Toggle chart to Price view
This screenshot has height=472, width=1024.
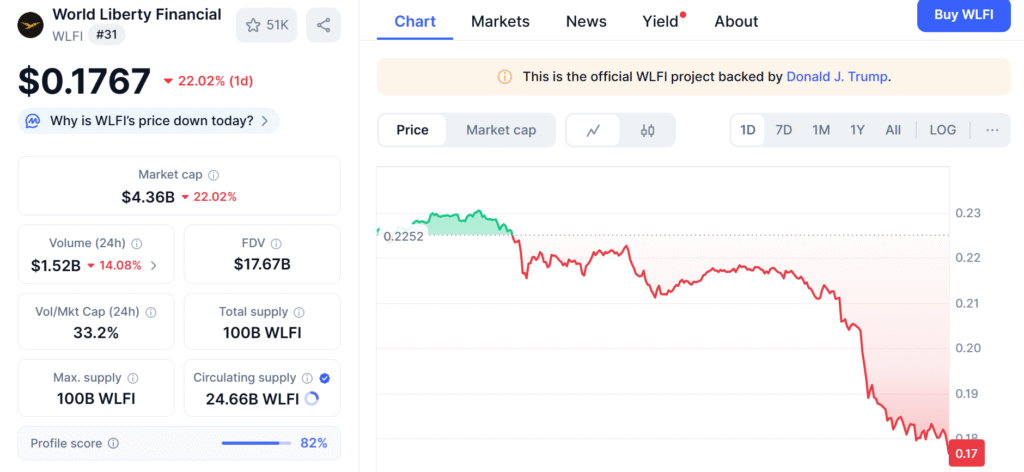pyautogui.click(x=412, y=130)
